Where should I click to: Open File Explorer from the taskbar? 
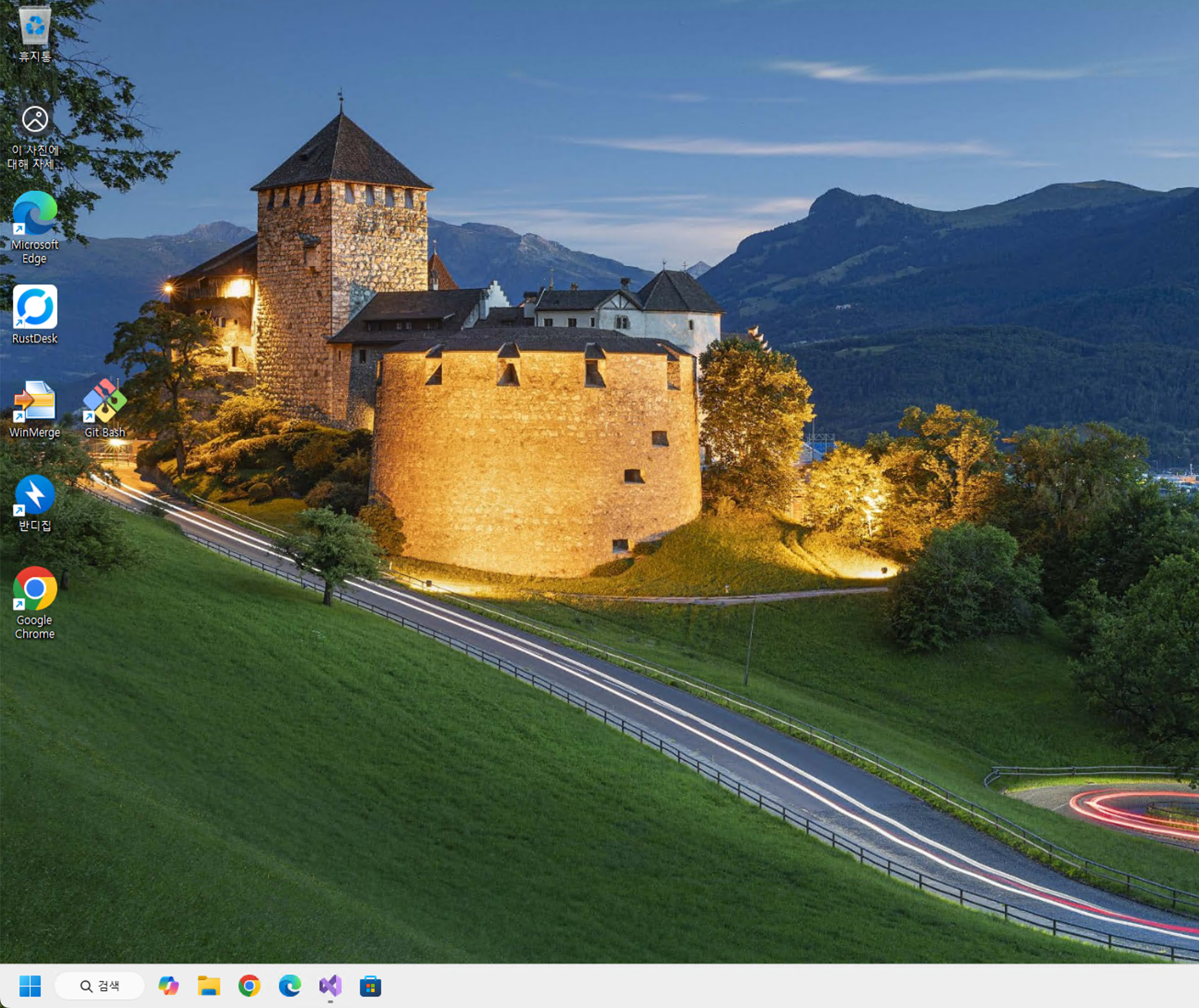tap(209, 985)
